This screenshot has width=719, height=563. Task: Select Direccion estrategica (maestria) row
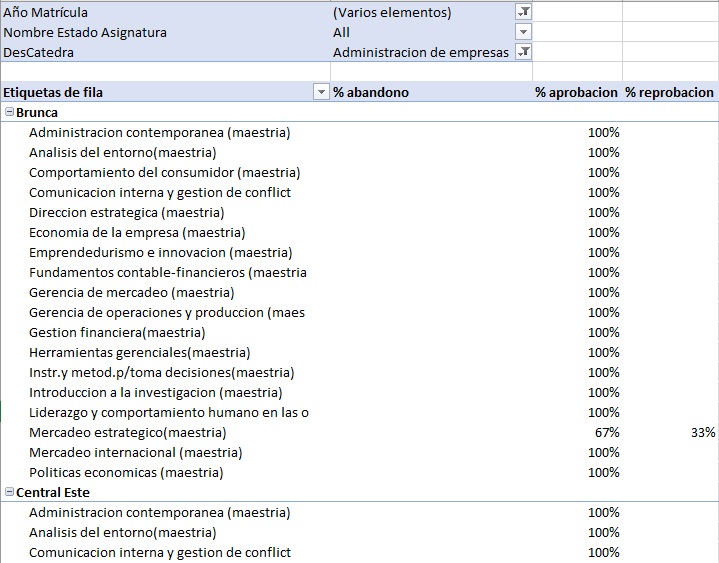point(126,212)
